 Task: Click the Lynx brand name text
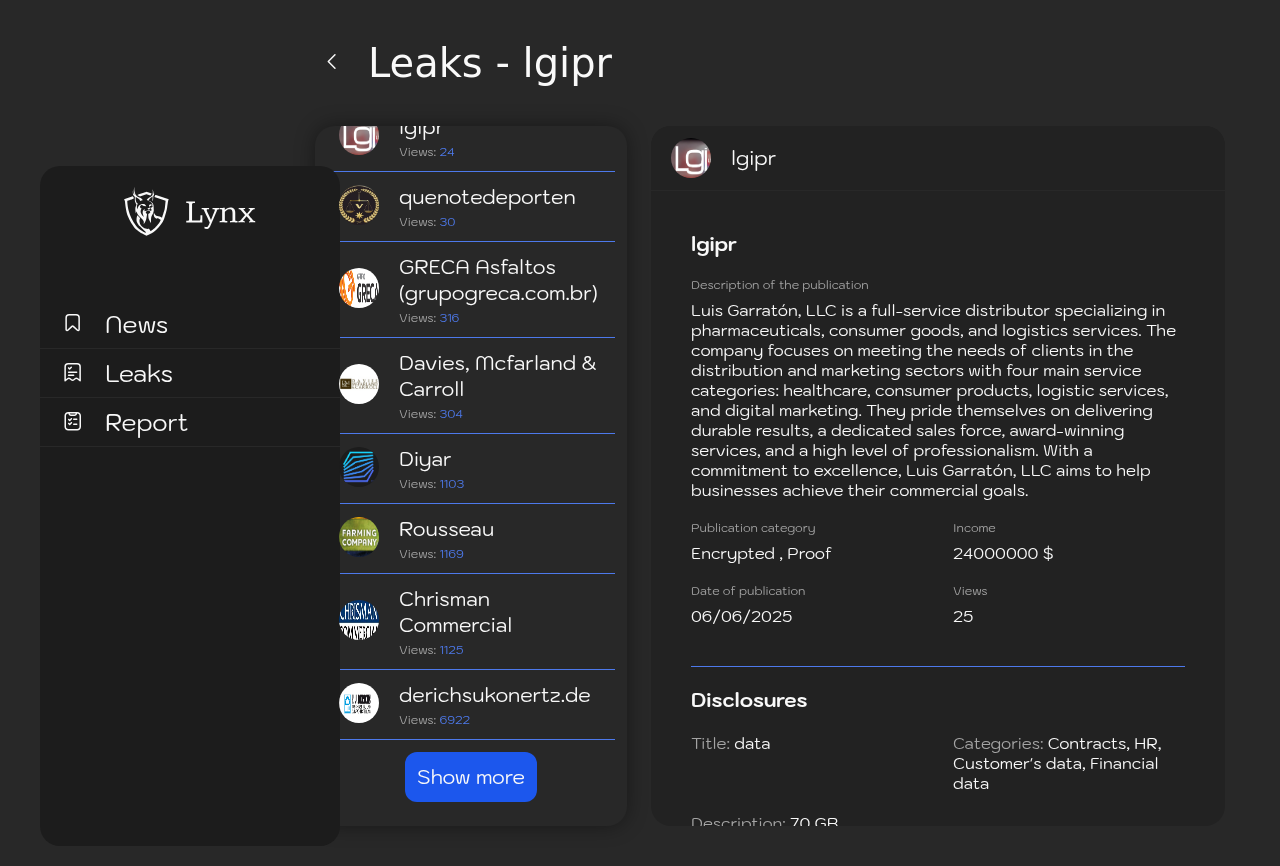tap(220, 213)
